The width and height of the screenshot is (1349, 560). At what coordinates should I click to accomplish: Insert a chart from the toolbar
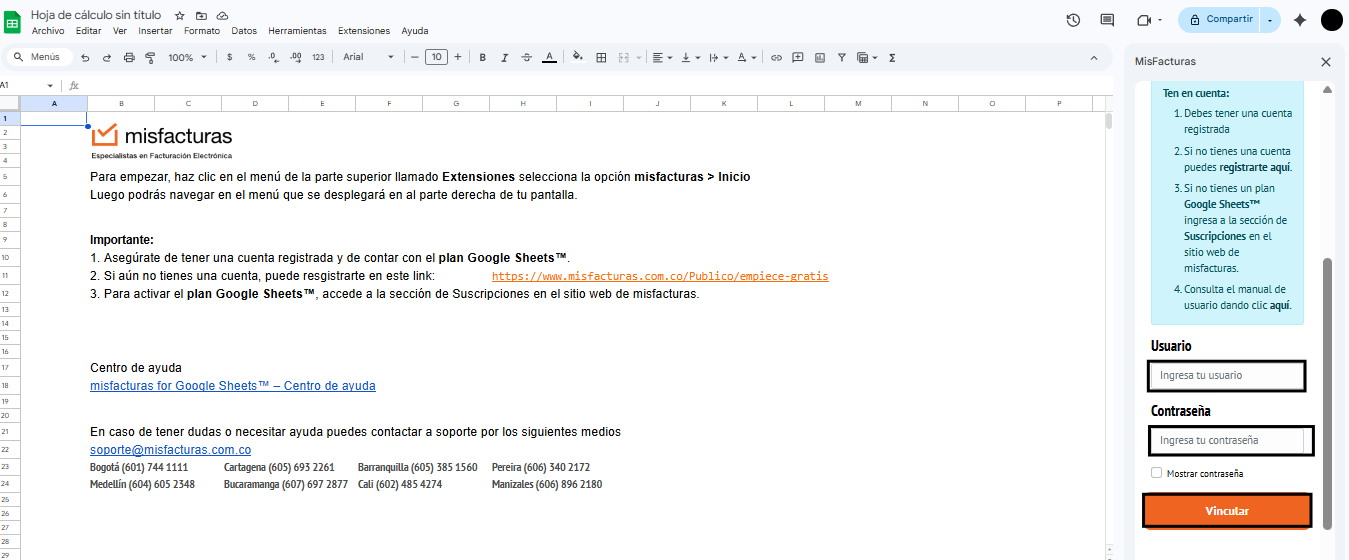[x=820, y=58]
